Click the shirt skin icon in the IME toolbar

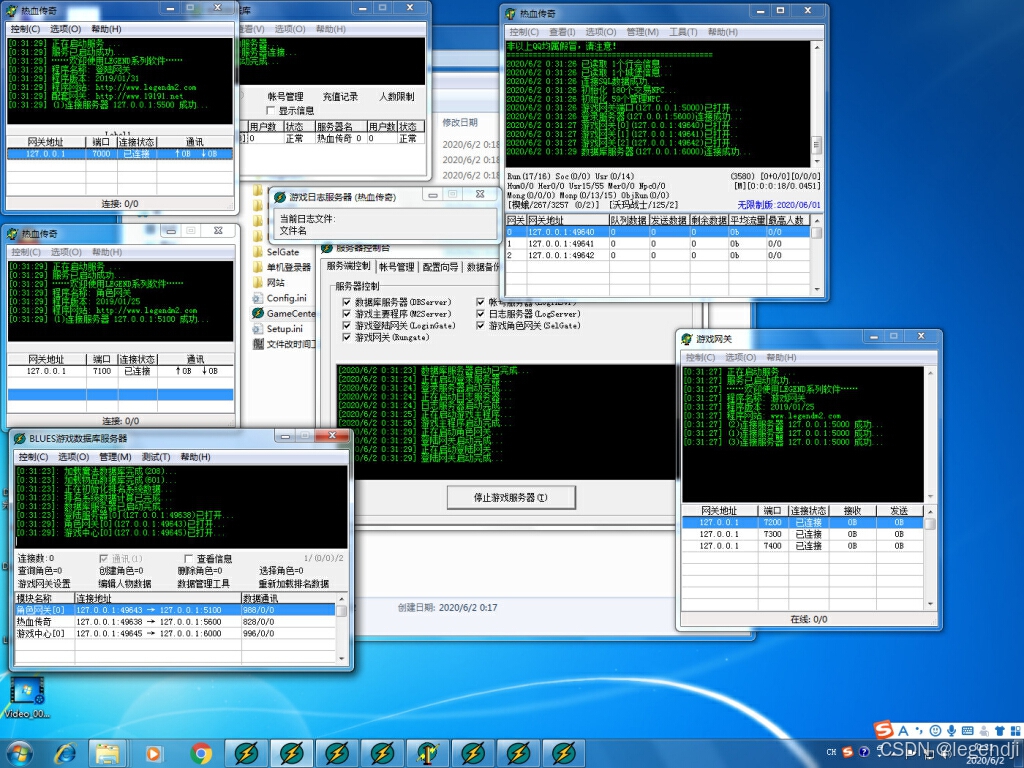pyautogui.click(x=1000, y=730)
